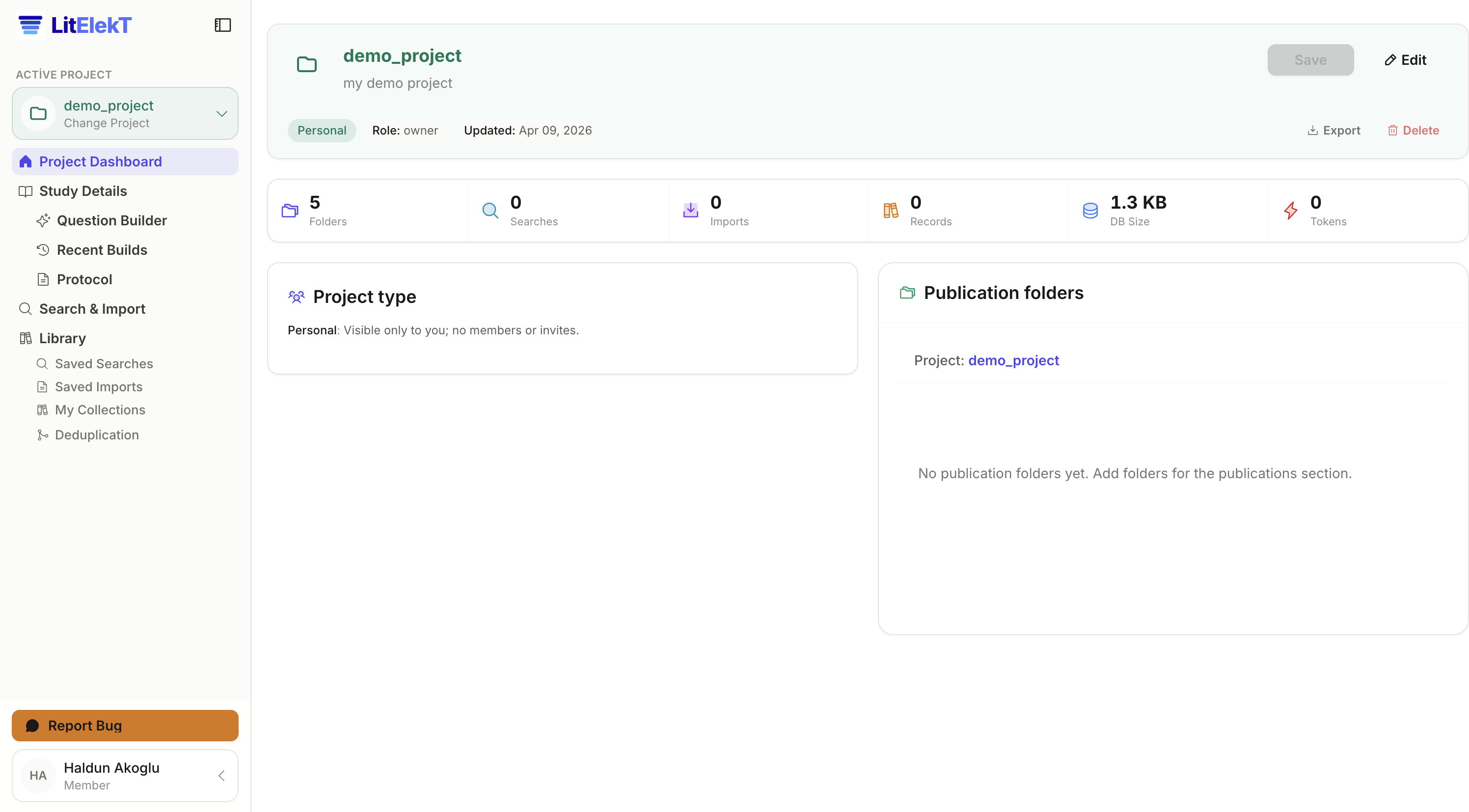The height and width of the screenshot is (812, 1469).
Task: Click the chat bubble icon on Report Bug
Action: [x=32, y=725]
